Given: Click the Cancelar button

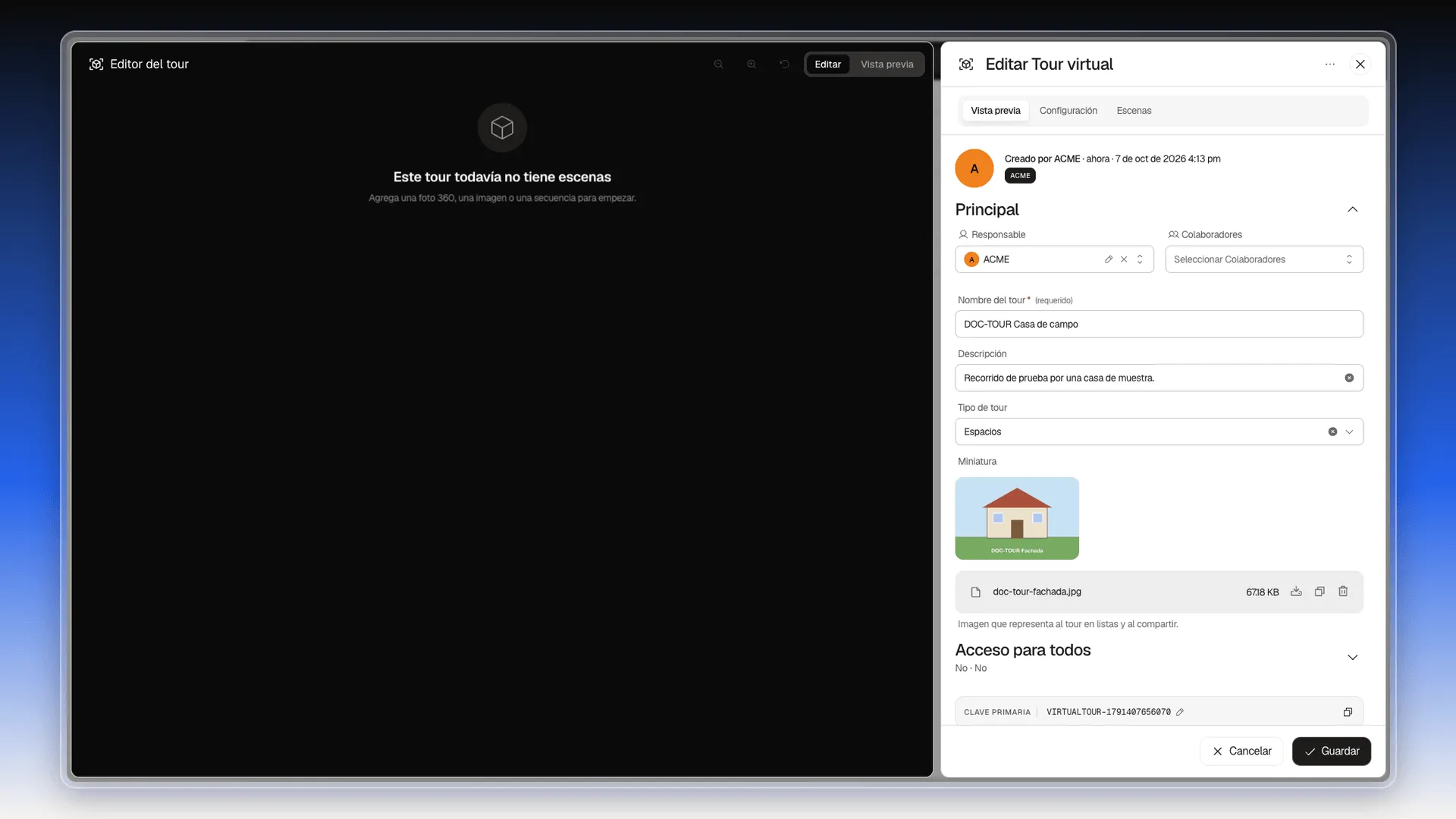Looking at the screenshot, I should [1241, 751].
